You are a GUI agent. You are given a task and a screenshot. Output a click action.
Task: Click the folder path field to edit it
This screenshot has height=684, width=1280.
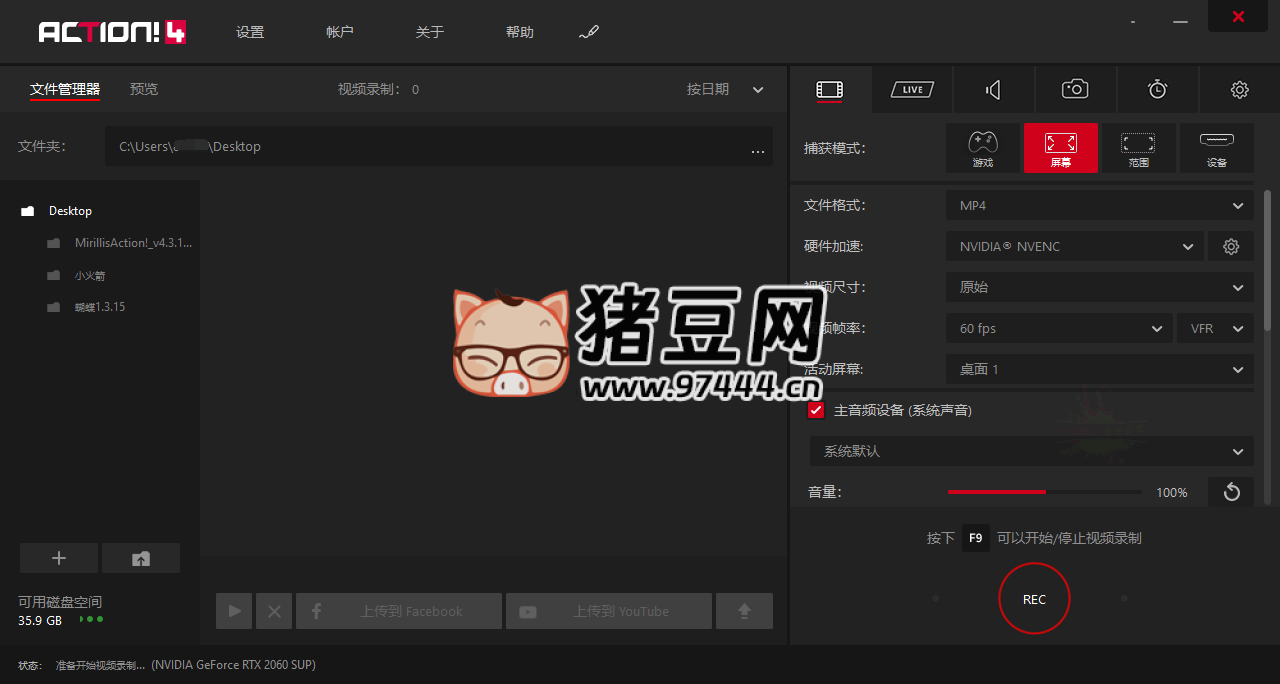(x=400, y=146)
